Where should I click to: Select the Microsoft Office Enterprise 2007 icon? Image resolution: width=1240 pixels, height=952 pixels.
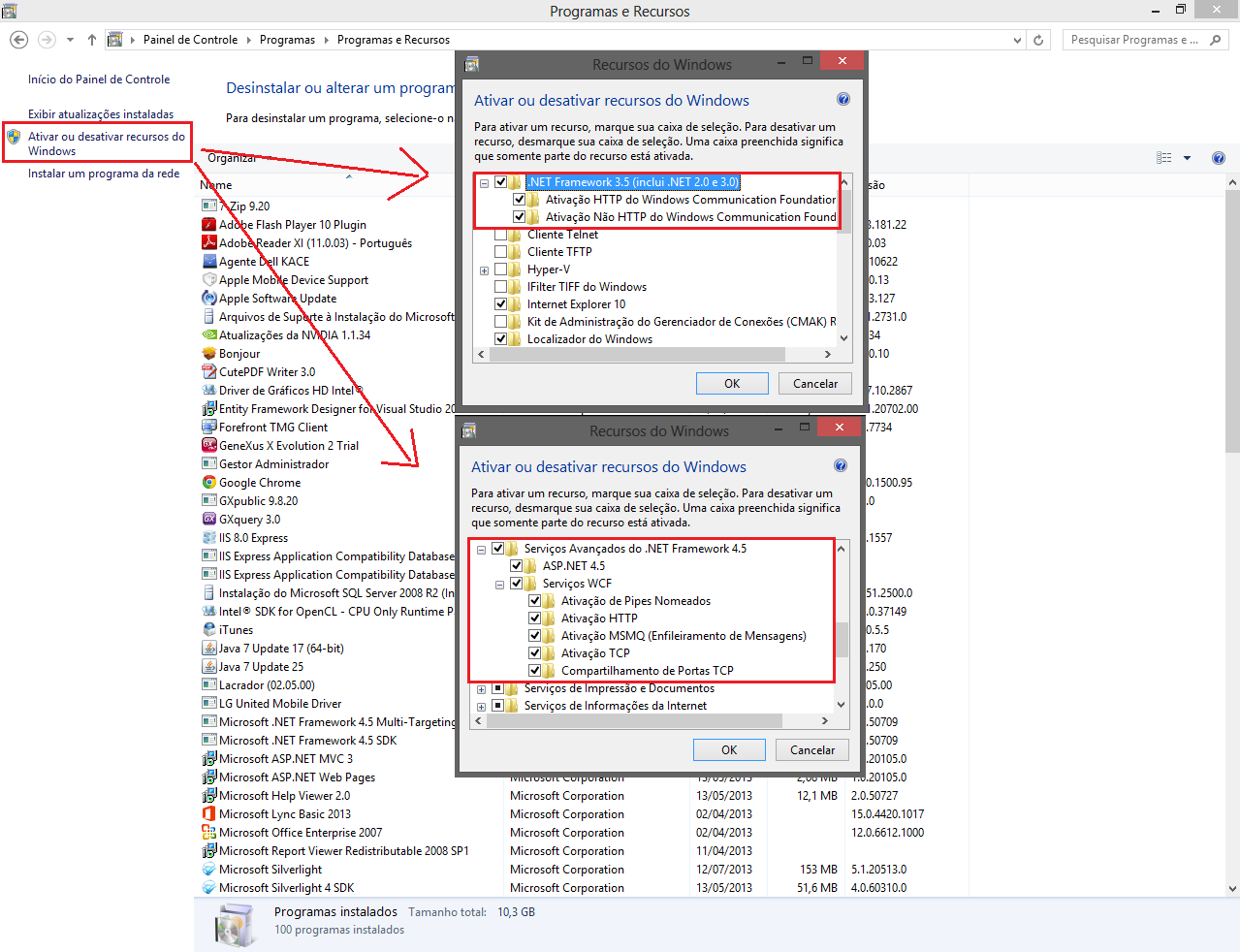(208, 832)
